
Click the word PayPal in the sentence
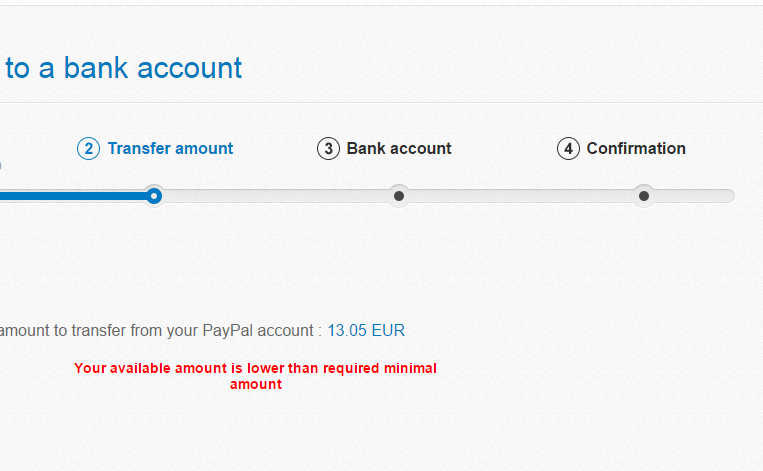point(228,330)
